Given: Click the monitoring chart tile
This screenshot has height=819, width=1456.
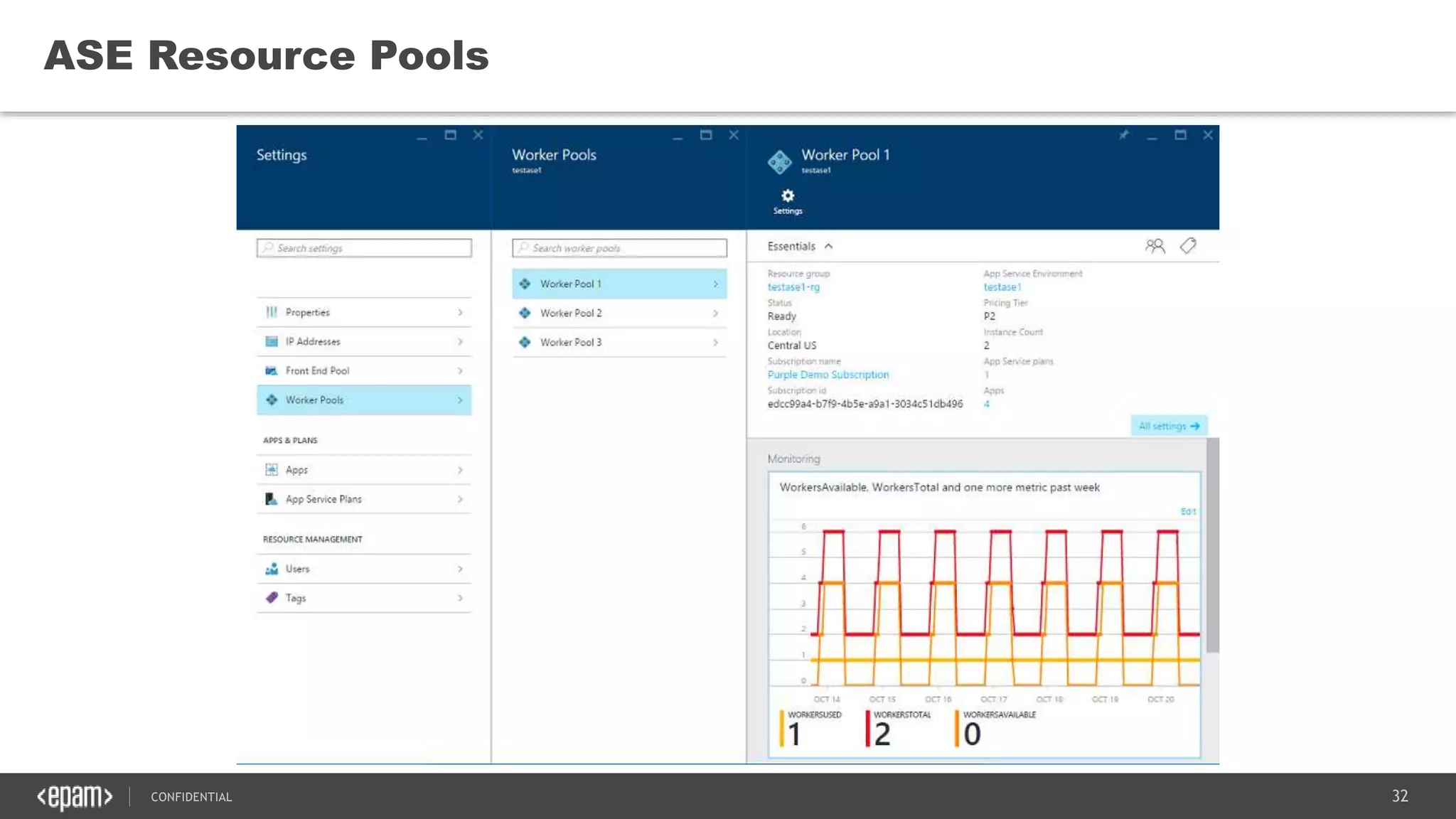Looking at the screenshot, I should pos(985,615).
